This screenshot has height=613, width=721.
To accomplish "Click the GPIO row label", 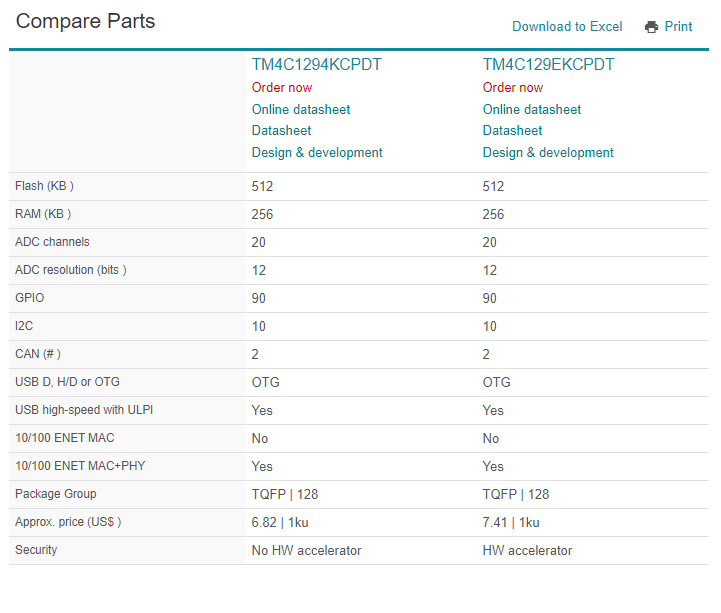I will (x=29, y=298).
